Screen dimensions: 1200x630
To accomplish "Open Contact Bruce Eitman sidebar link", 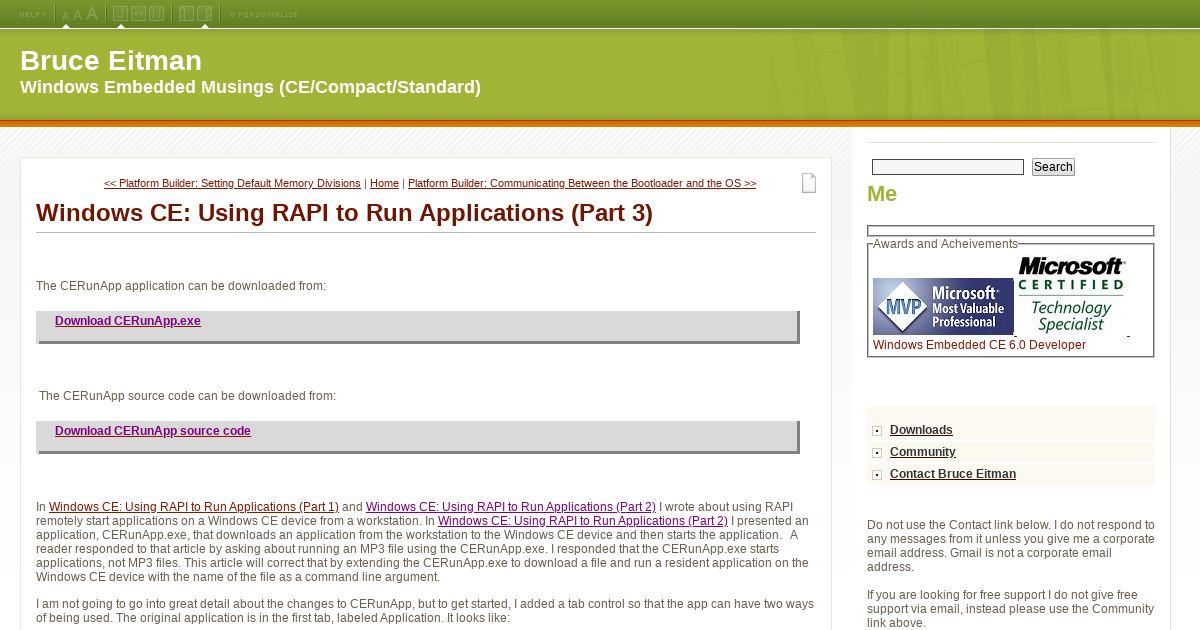I will tap(953, 474).
